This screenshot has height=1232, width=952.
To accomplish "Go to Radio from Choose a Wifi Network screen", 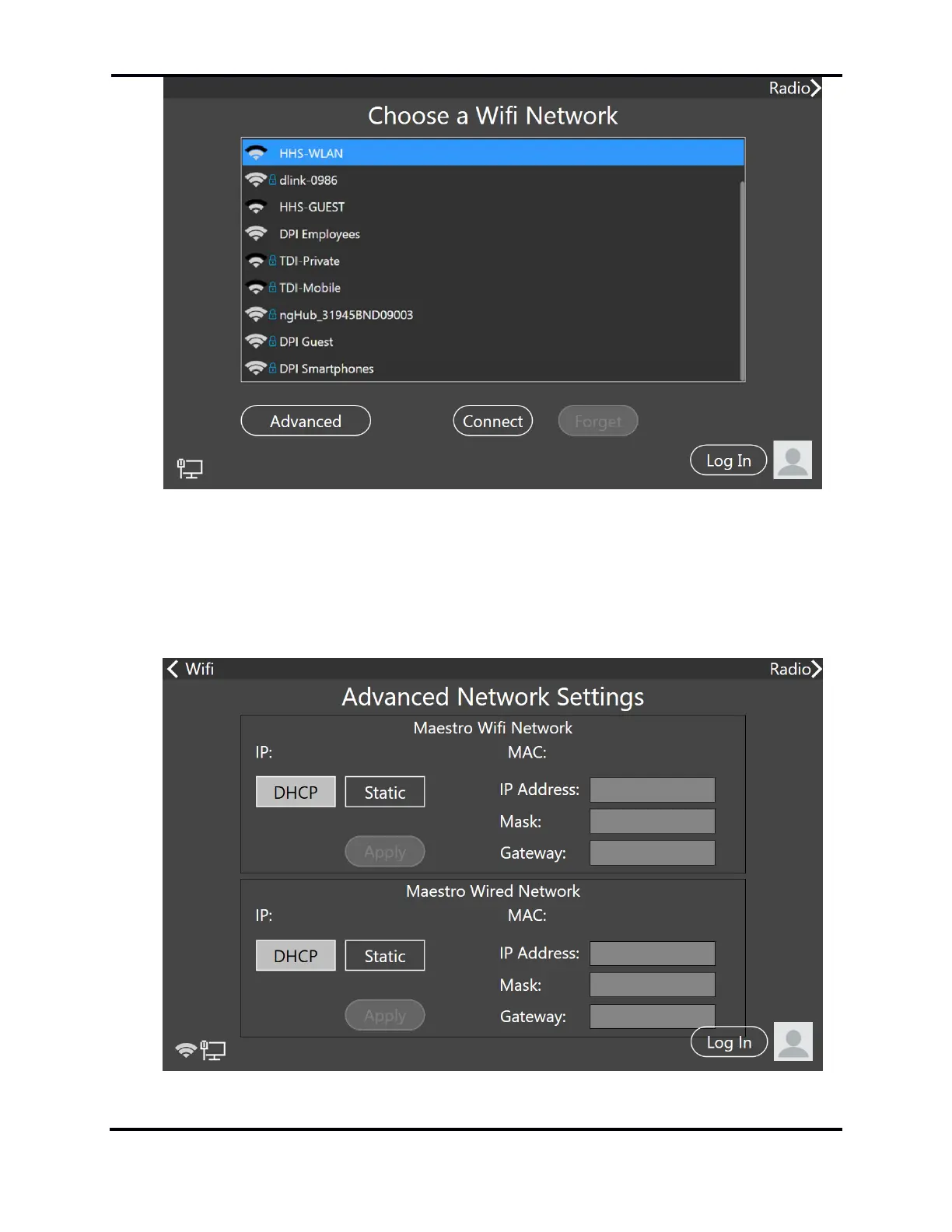I will (x=795, y=88).
